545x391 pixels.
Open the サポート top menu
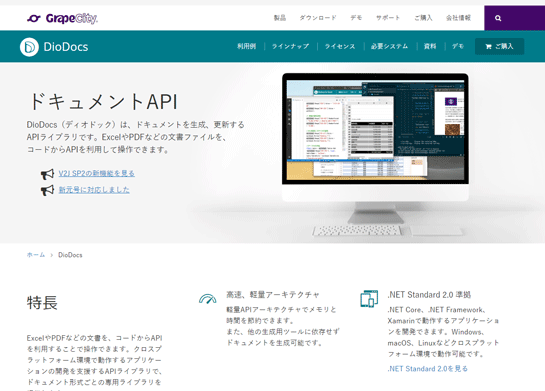(x=388, y=18)
